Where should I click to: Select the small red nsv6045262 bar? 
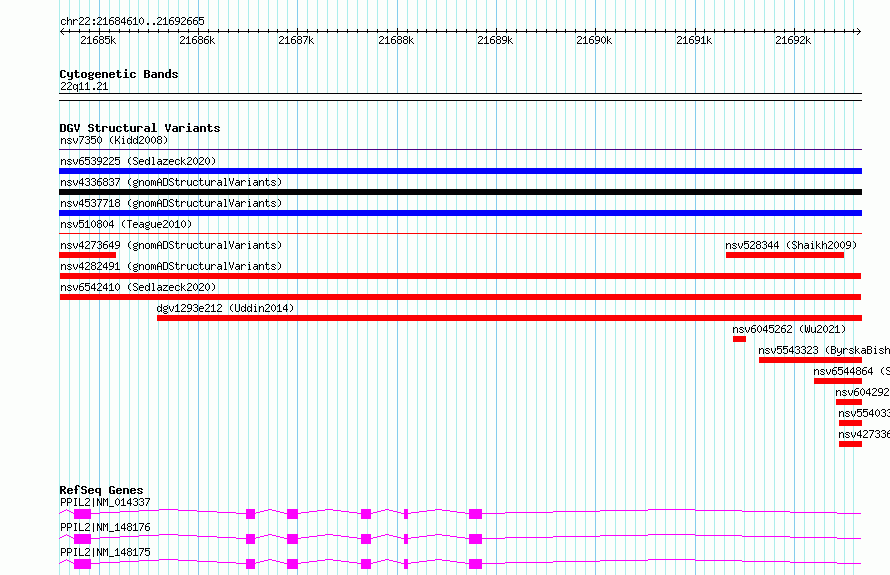tap(739, 339)
